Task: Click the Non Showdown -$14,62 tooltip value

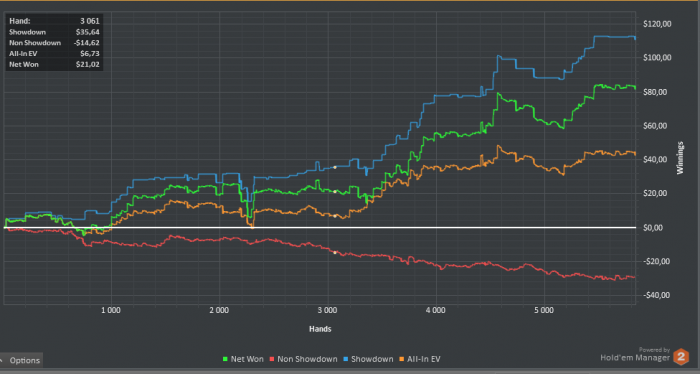Action: [87, 43]
